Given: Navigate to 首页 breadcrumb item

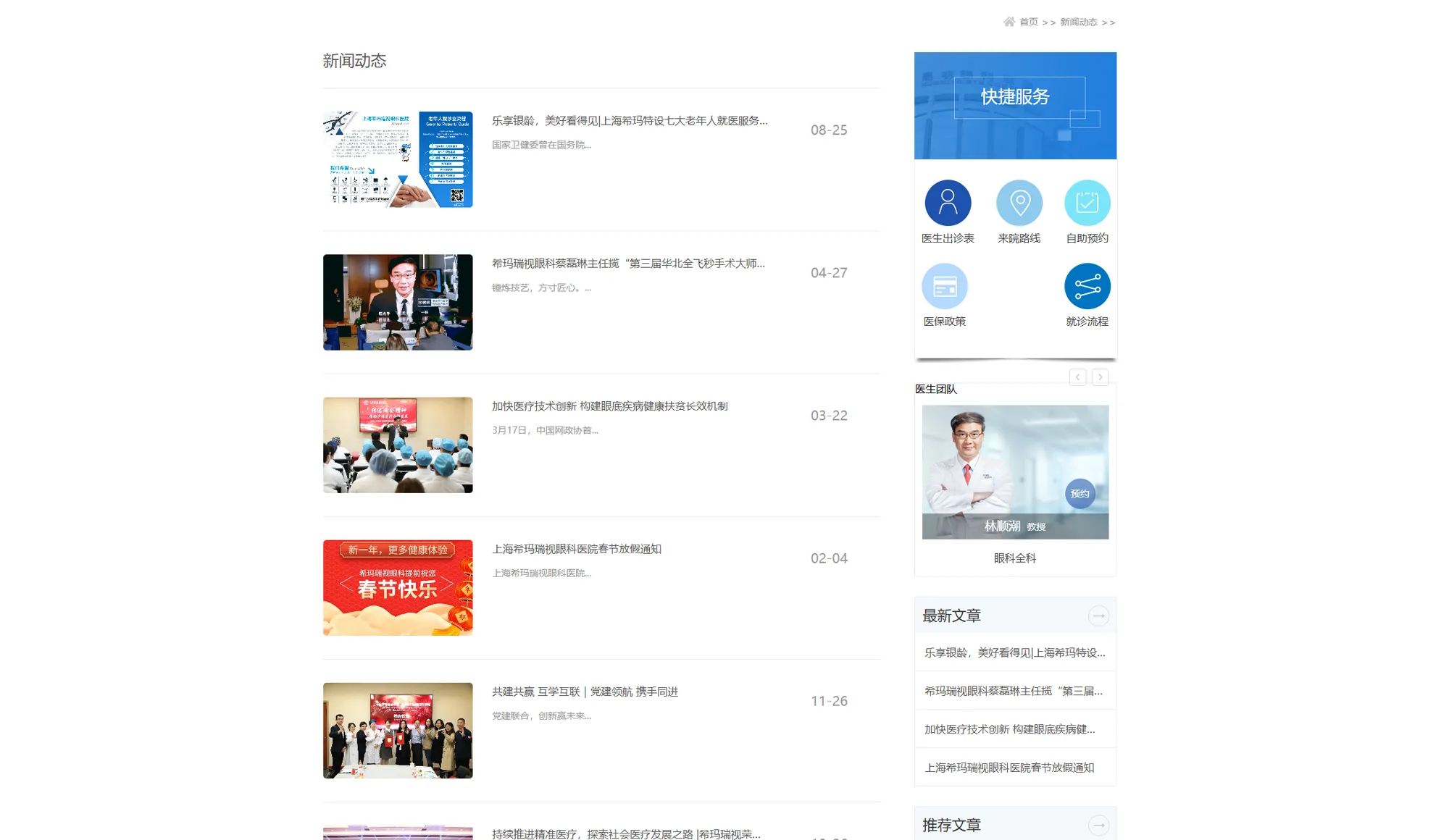Looking at the screenshot, I should tap(1028, 22).
